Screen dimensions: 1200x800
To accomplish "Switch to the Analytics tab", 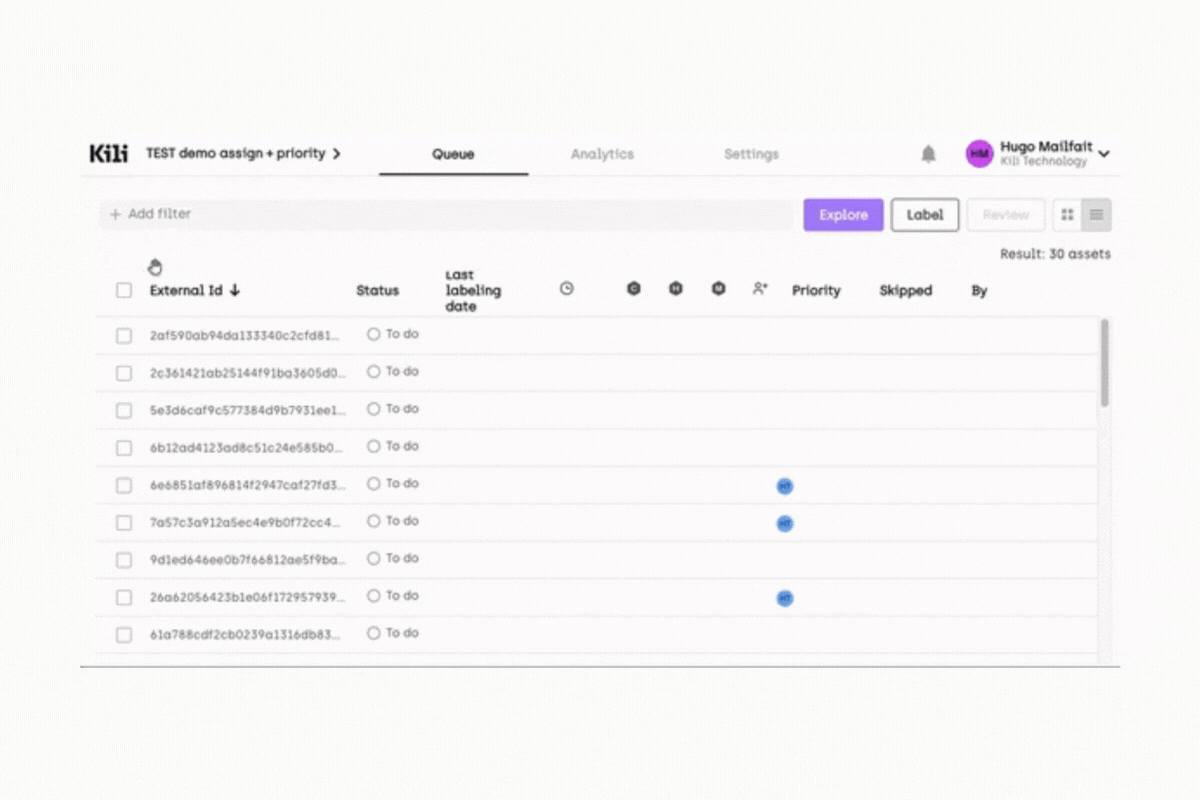I will coord(602,154).
